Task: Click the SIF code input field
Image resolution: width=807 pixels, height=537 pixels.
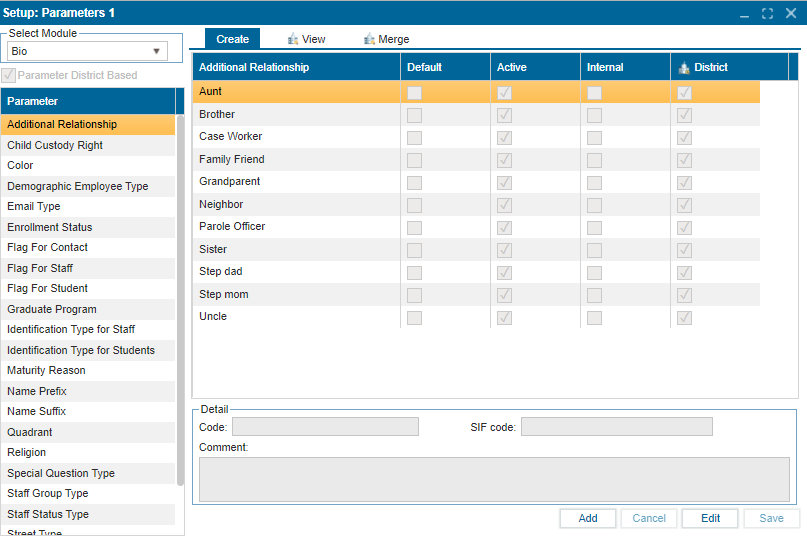Action: (x=616, y=427)
